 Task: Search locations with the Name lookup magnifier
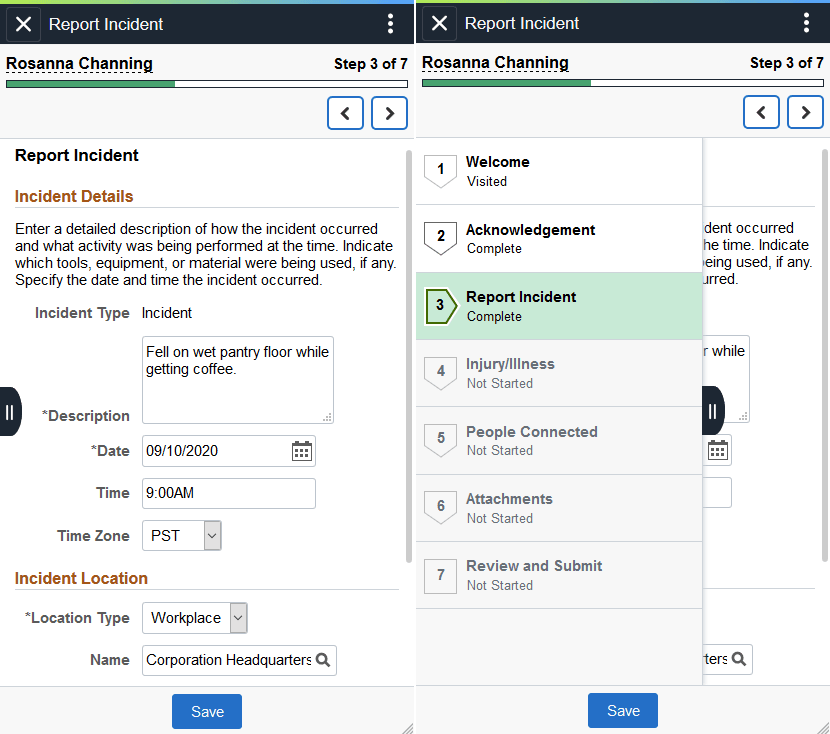tap(322, 660)
